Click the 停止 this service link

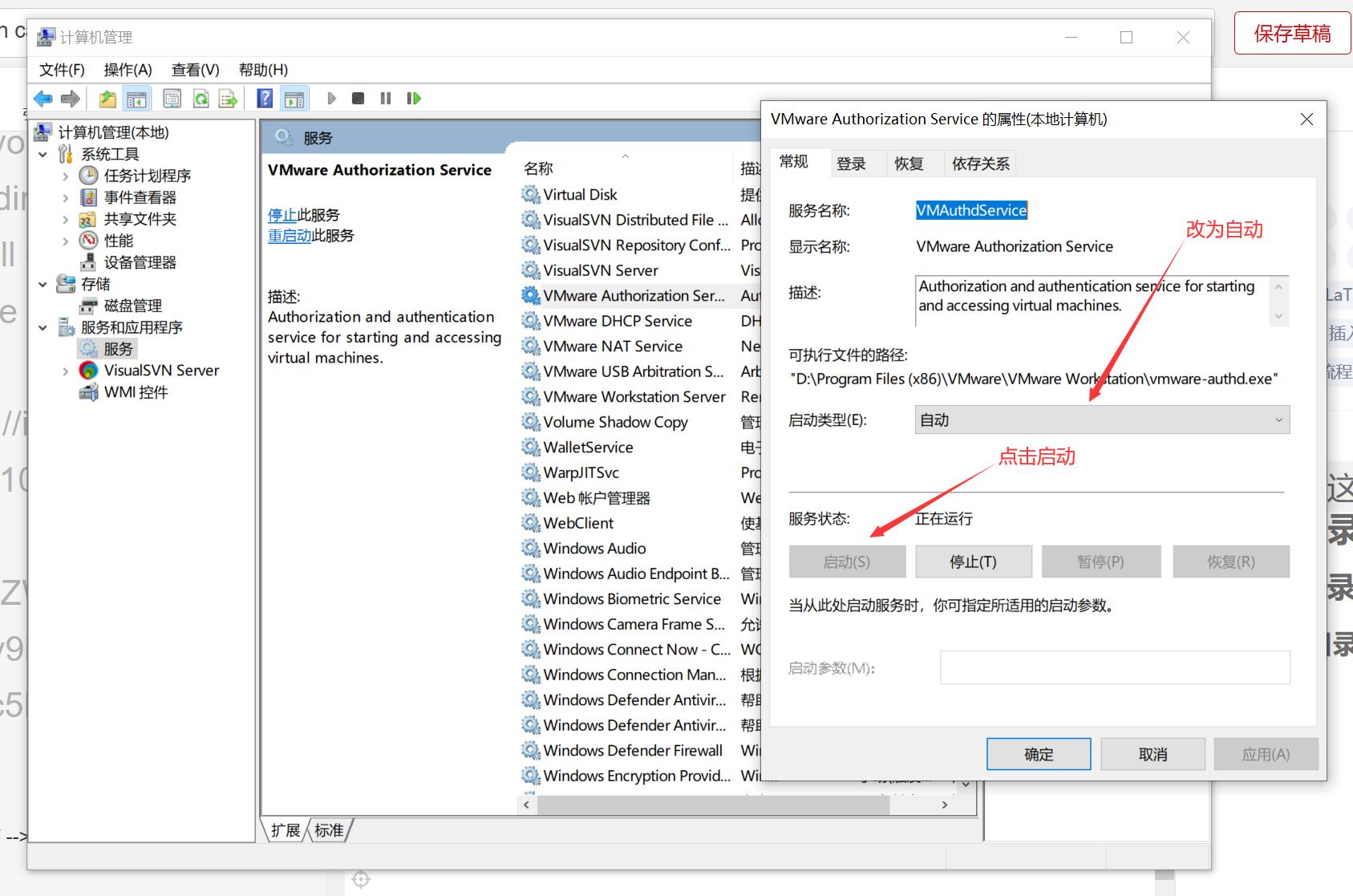[x=282, y=215]
